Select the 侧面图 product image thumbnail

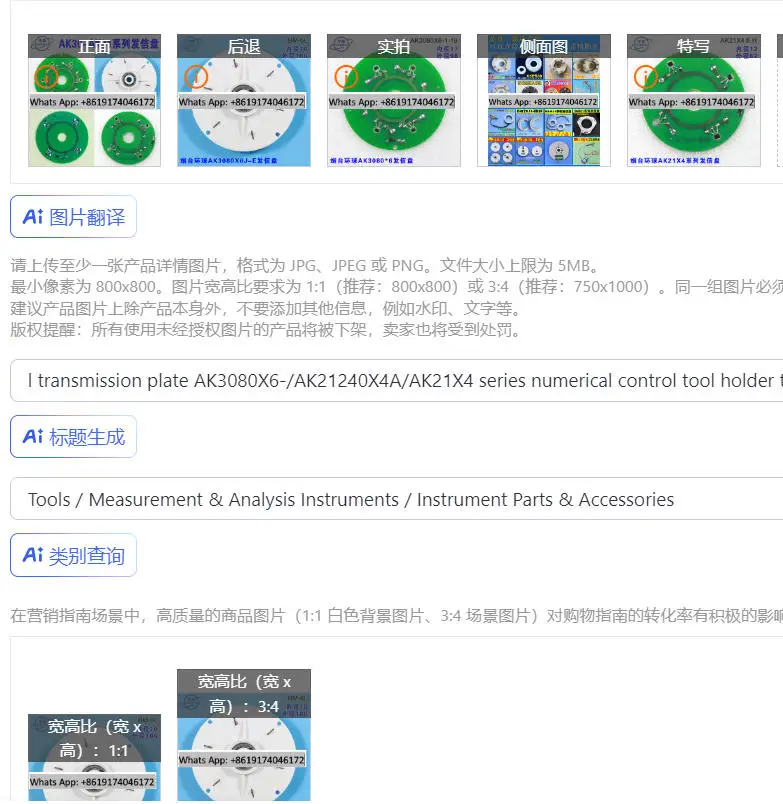[544, 100]
